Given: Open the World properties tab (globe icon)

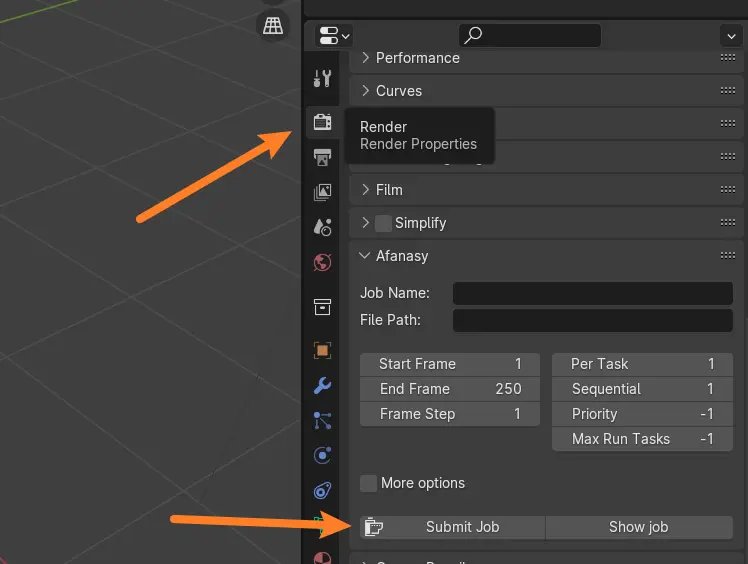Looking at the screenshot, I should coord(322,262).
